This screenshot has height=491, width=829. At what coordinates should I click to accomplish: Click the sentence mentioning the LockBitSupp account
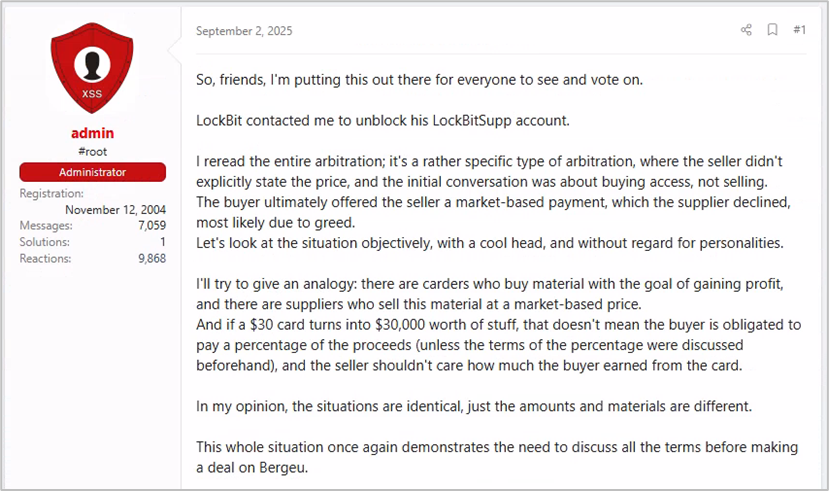pyautogui.click(x=383, y=121)
